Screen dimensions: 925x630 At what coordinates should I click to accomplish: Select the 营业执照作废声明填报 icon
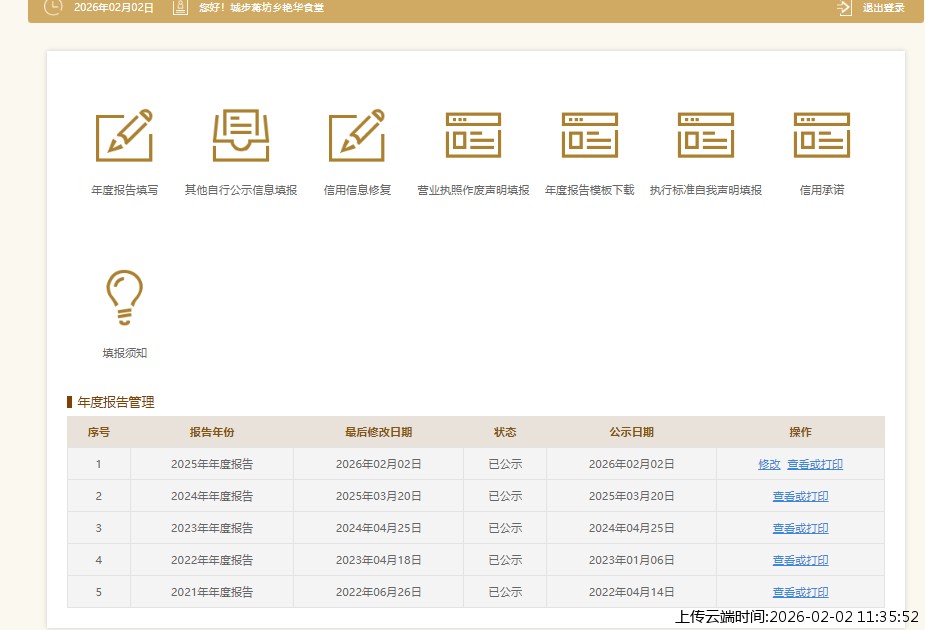pos(473,135)
